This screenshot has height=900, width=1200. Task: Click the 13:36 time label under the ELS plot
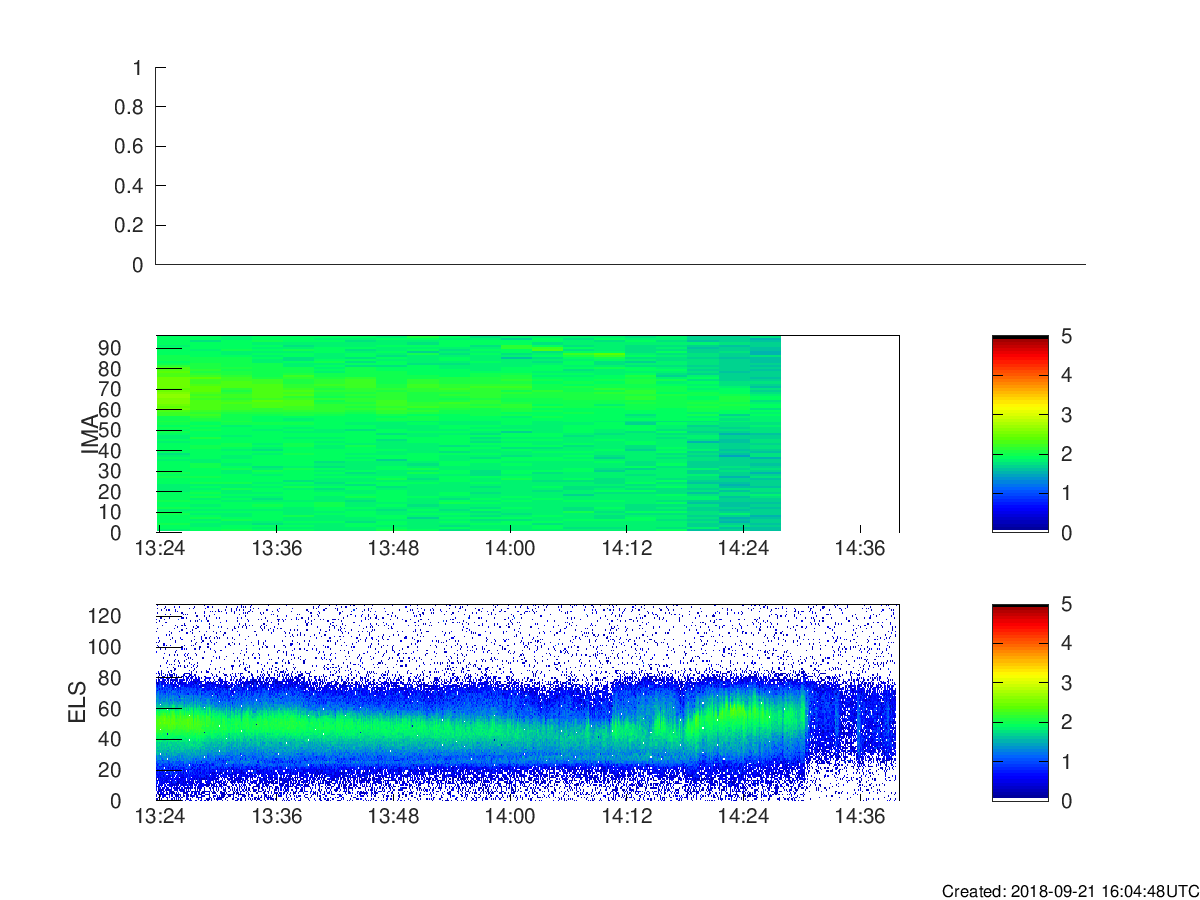tap(276, 817)
